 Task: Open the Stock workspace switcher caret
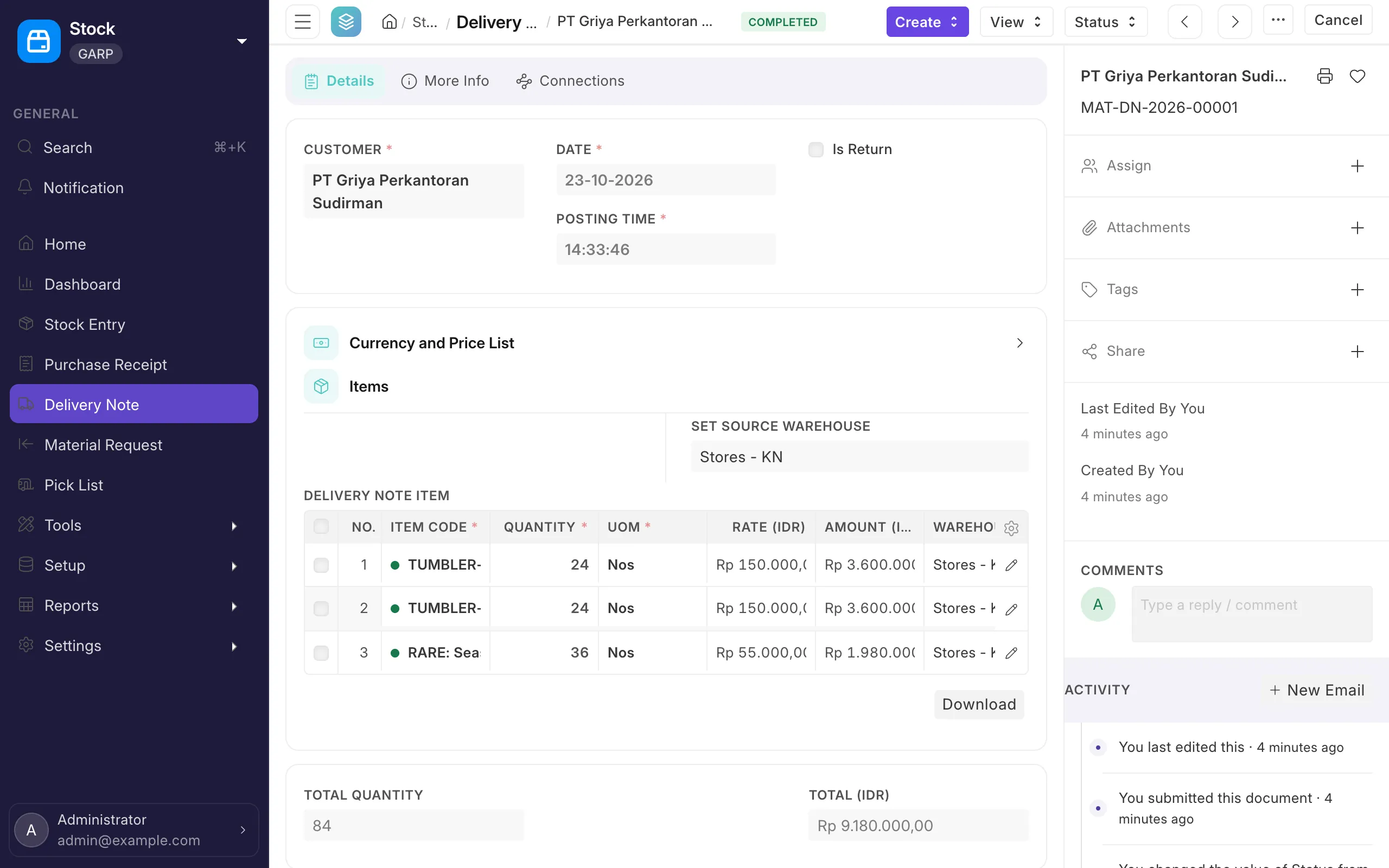coord(242,41)
